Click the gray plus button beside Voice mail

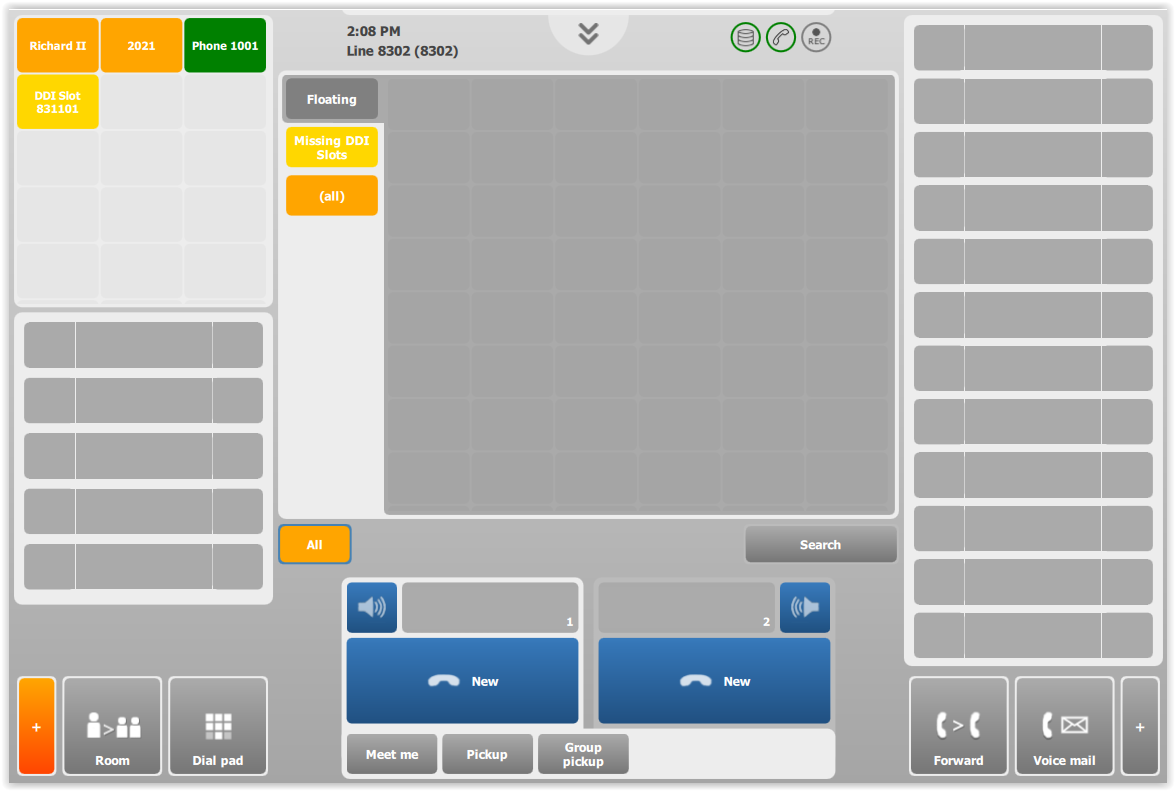1140,726
